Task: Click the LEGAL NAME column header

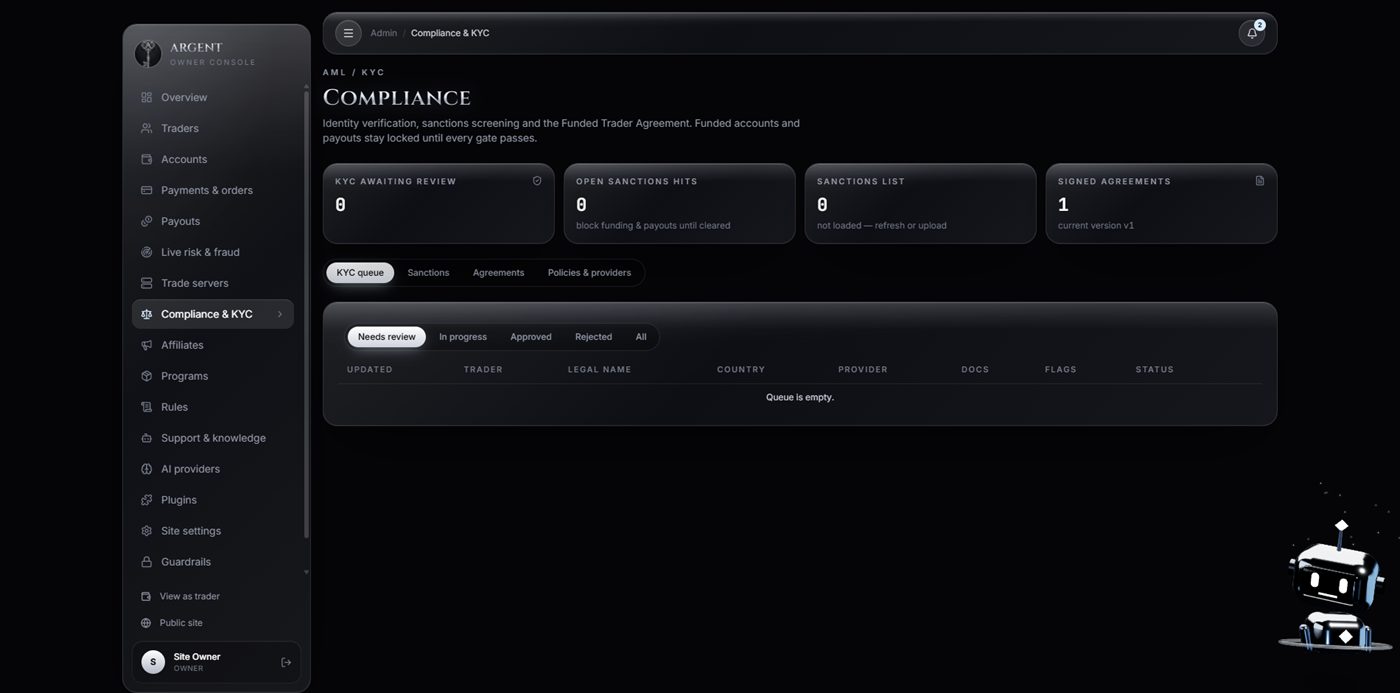Action: pos(600,370)
